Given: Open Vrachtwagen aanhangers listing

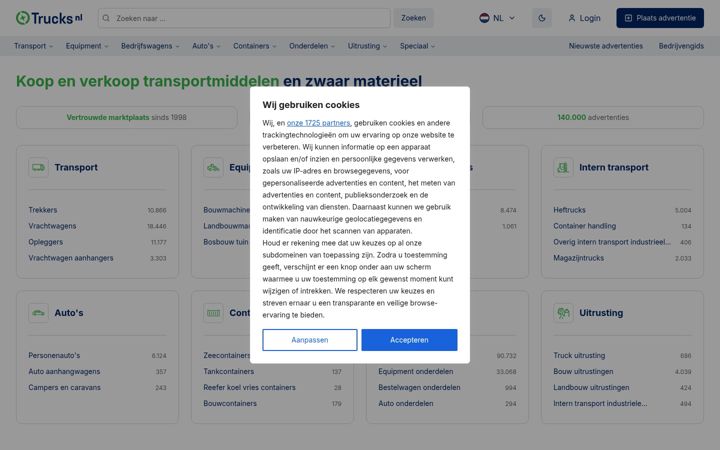Looking at the screenshot, I should [x=71, y=258].
